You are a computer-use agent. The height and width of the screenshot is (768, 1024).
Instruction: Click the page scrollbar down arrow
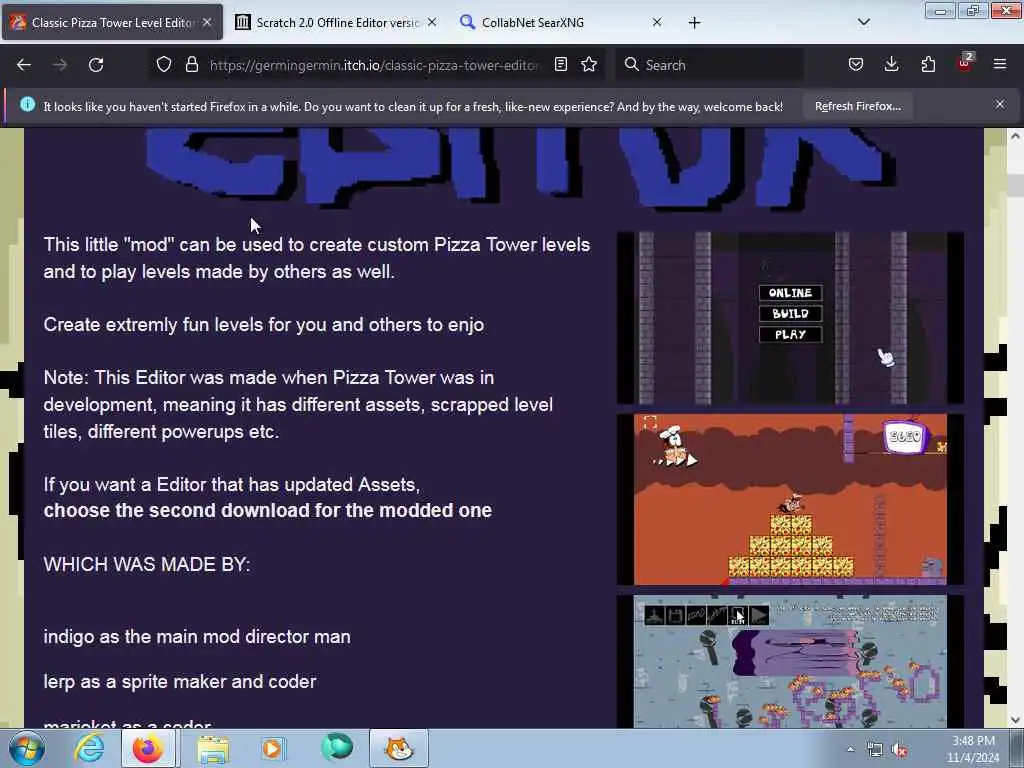[x=1015, y=720]
